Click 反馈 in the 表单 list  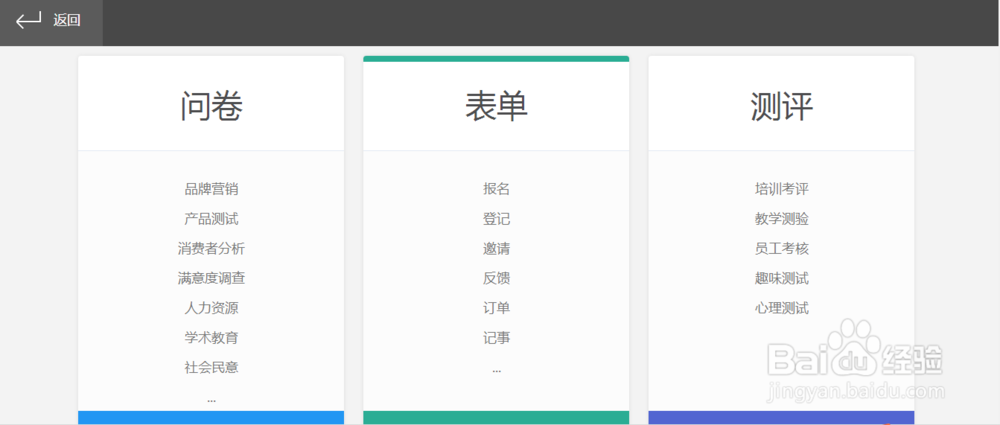[x=496, y=278]
